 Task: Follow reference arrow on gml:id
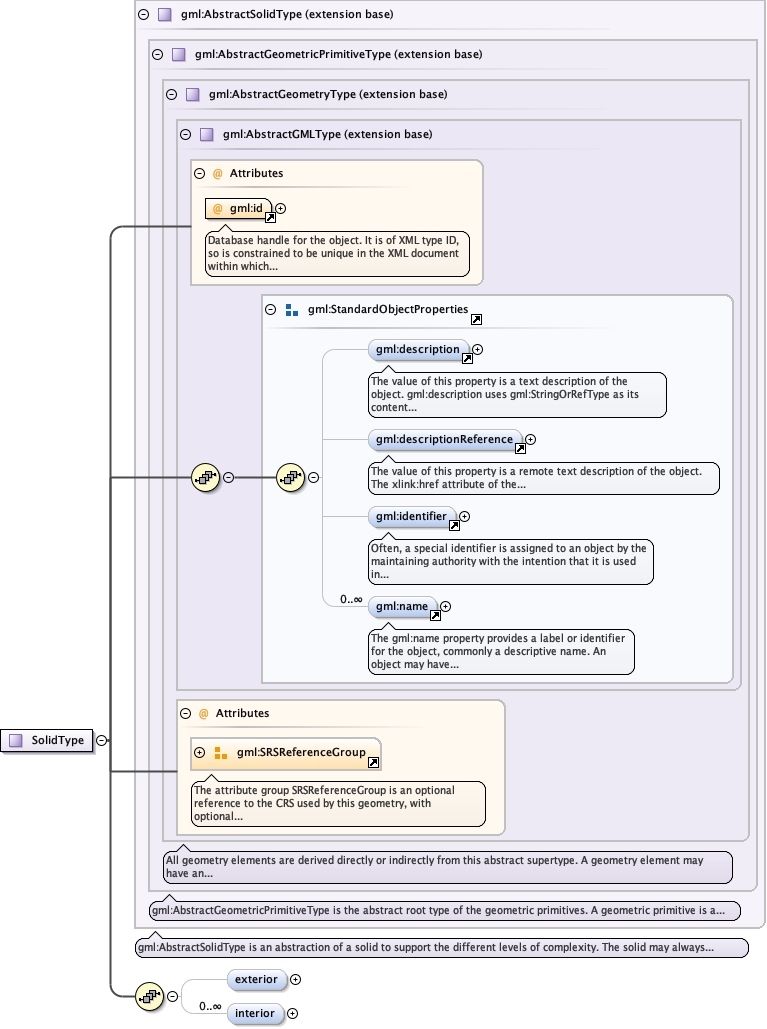pyautogui.click(x=270, y=217)
